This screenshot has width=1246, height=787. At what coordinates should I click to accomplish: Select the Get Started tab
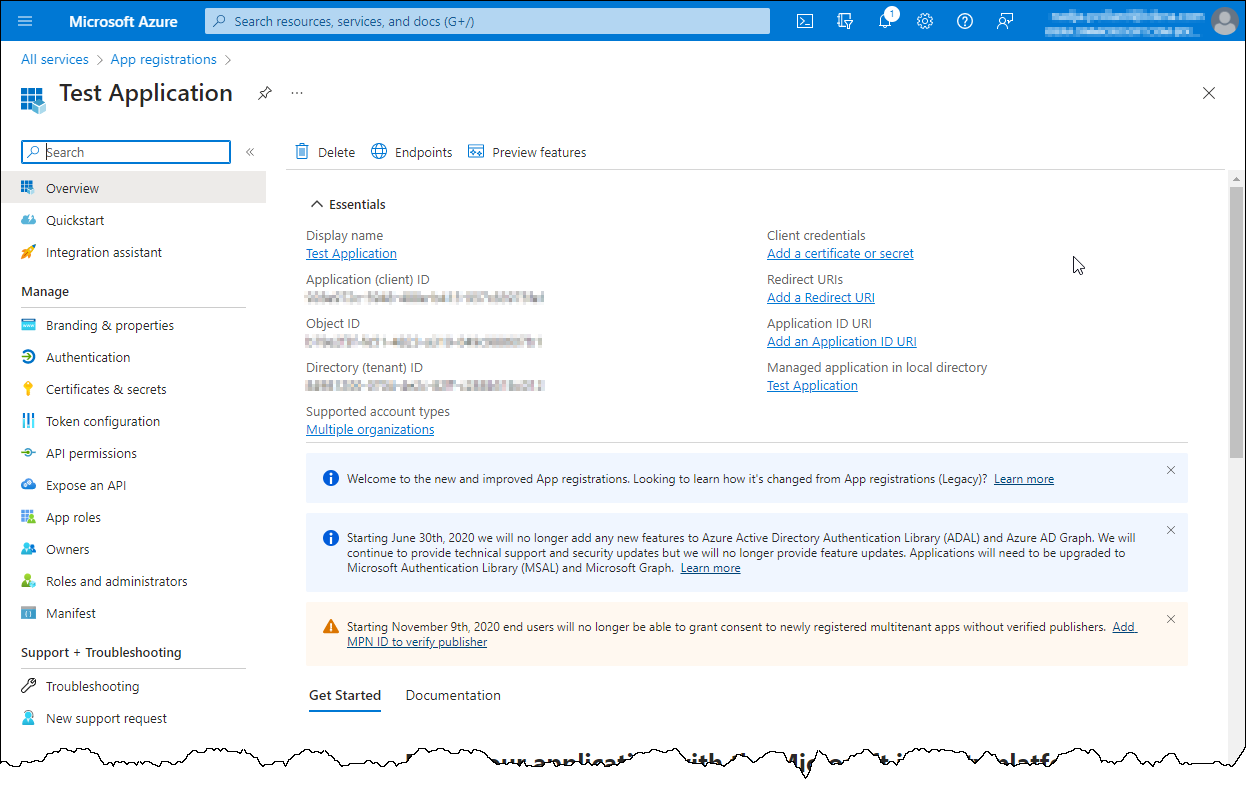[345, 695]
